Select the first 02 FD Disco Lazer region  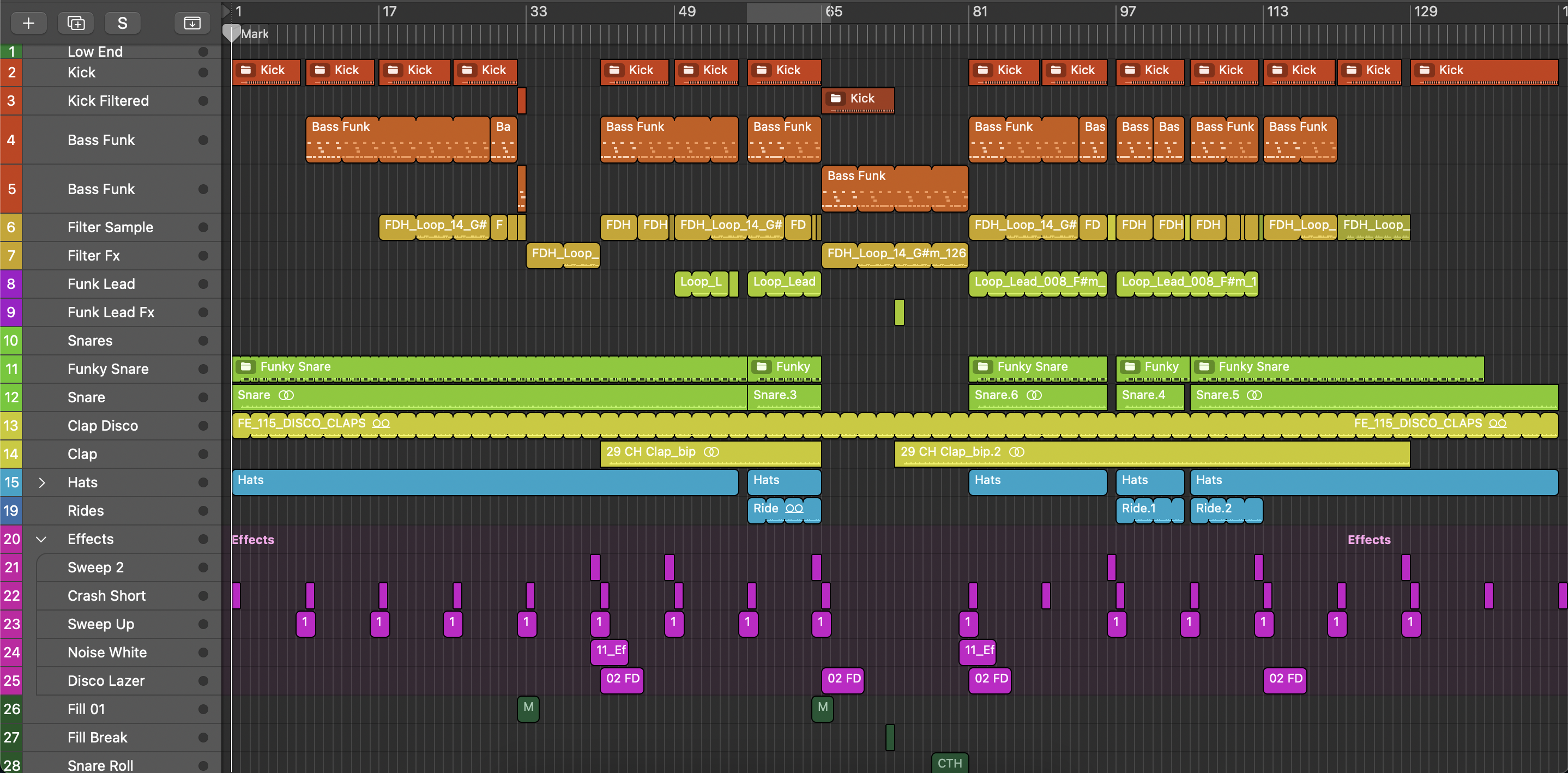pos(622,679)
